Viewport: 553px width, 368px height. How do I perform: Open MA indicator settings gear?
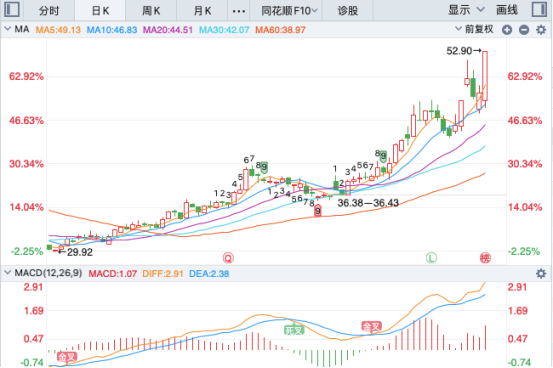click(x=541, y=30)
